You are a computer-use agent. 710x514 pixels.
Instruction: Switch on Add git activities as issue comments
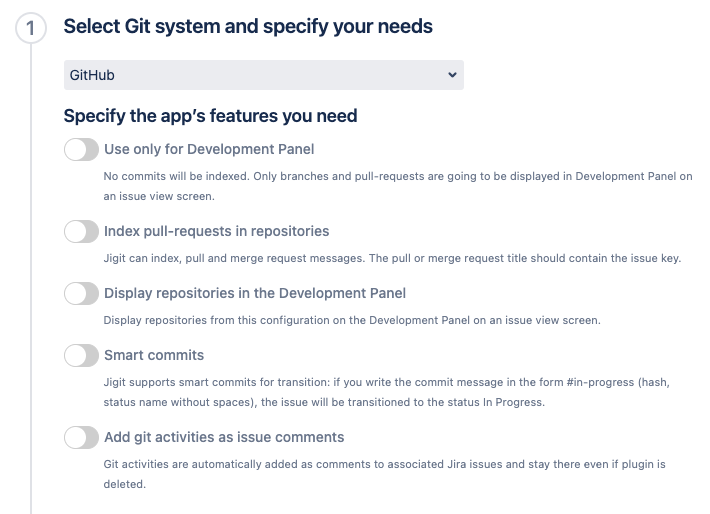pos(81,437)
